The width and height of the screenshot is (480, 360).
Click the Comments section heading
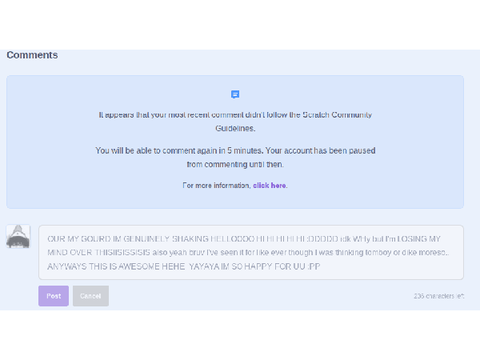click(x=32, y=55)
